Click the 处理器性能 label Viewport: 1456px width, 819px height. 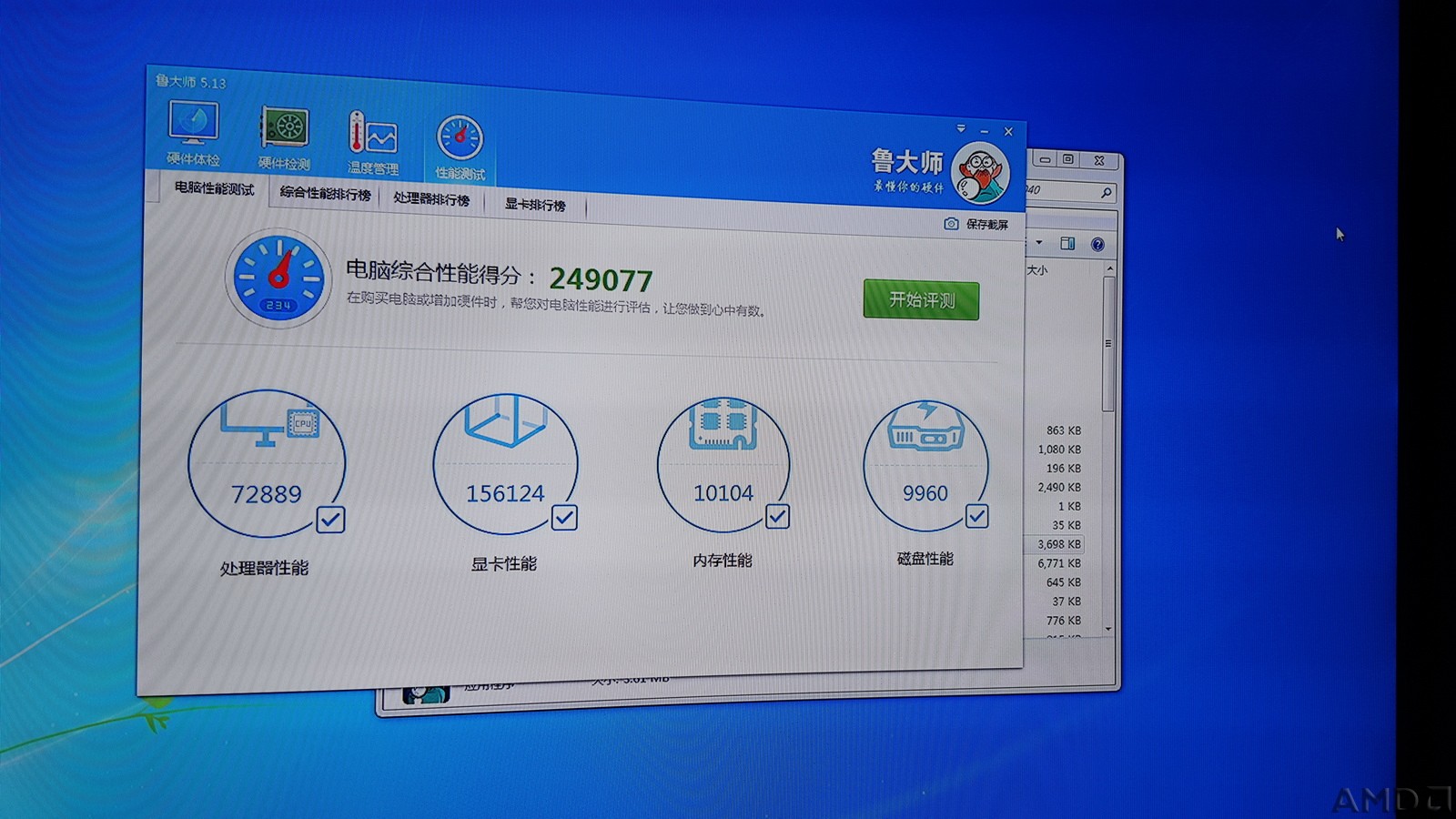click(264, 568)
